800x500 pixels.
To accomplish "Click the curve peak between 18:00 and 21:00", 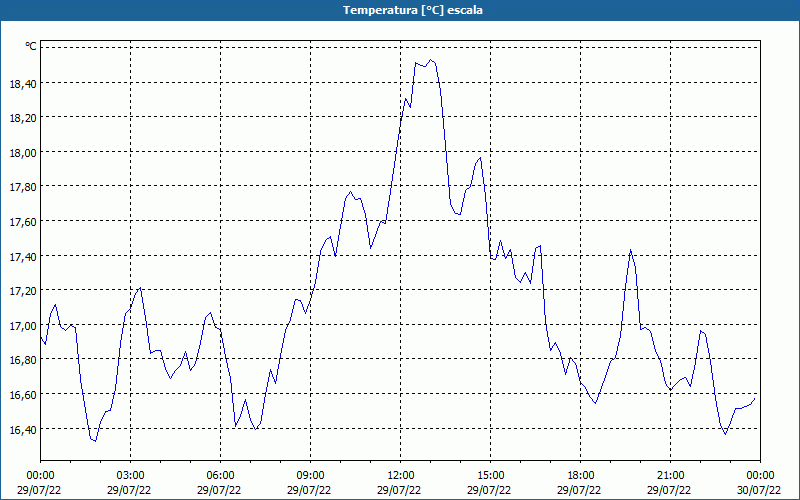I will (x=631, y=249).
